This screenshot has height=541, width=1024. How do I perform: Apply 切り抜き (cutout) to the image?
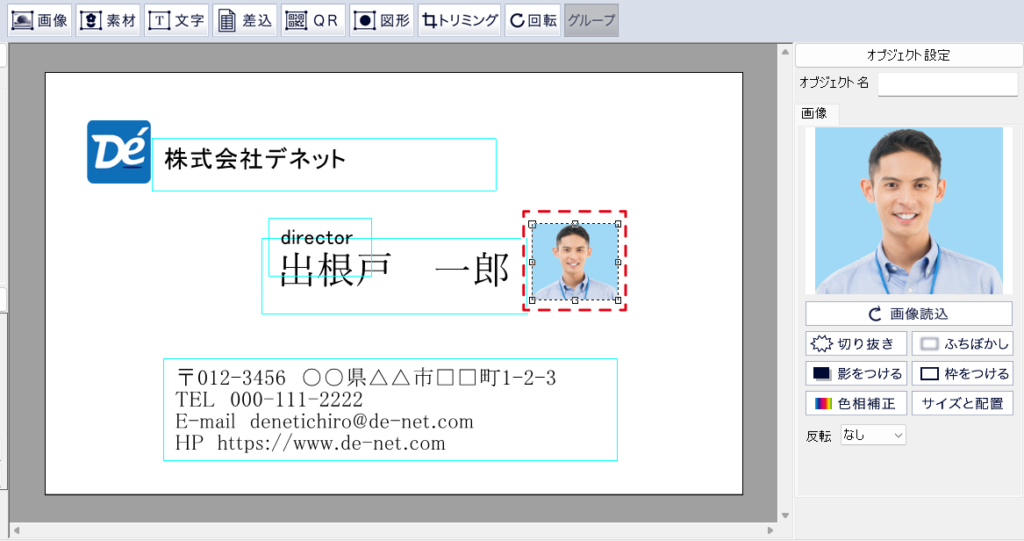[x=856, y=344]
